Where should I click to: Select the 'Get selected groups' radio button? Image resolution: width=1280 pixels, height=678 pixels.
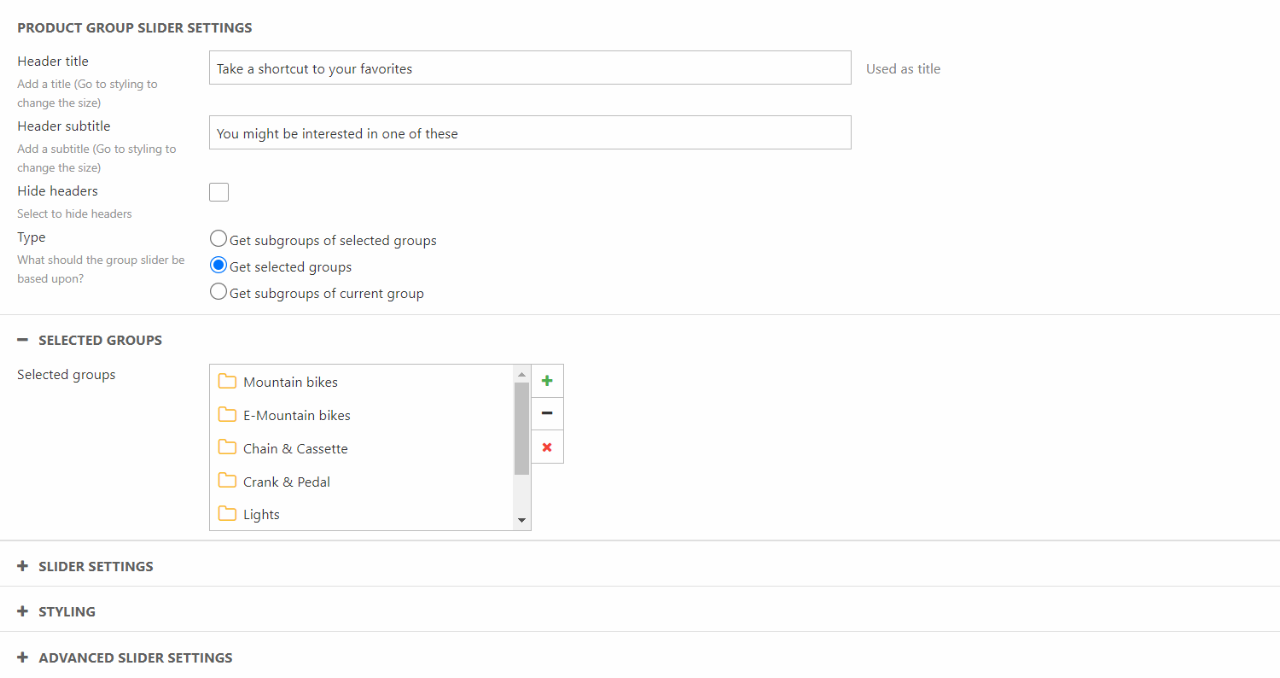click(218, 266)
